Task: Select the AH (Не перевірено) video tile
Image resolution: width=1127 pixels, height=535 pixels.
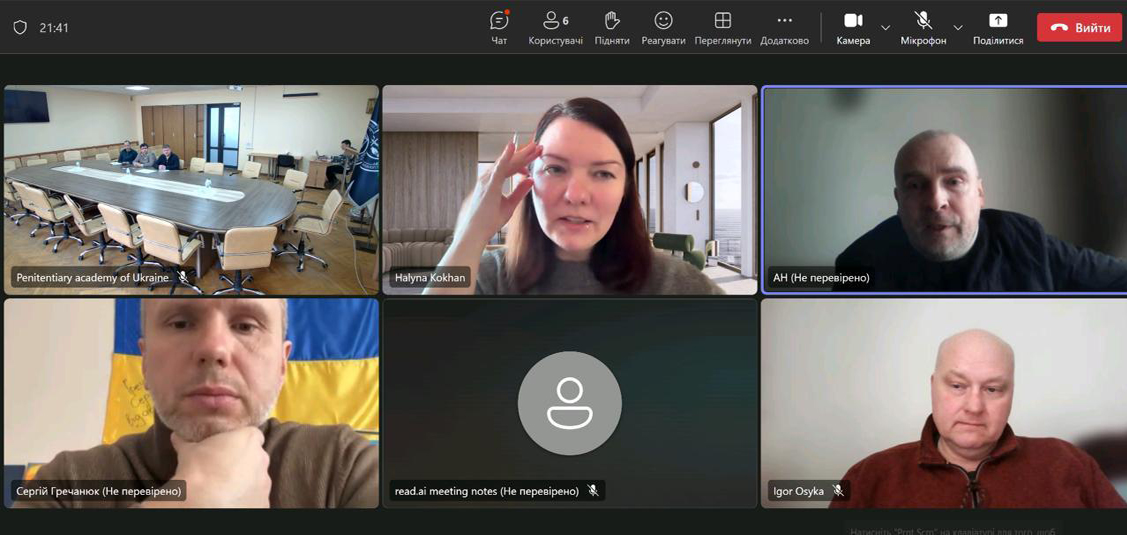Action: pyautogui.click(x=943, y=190)
